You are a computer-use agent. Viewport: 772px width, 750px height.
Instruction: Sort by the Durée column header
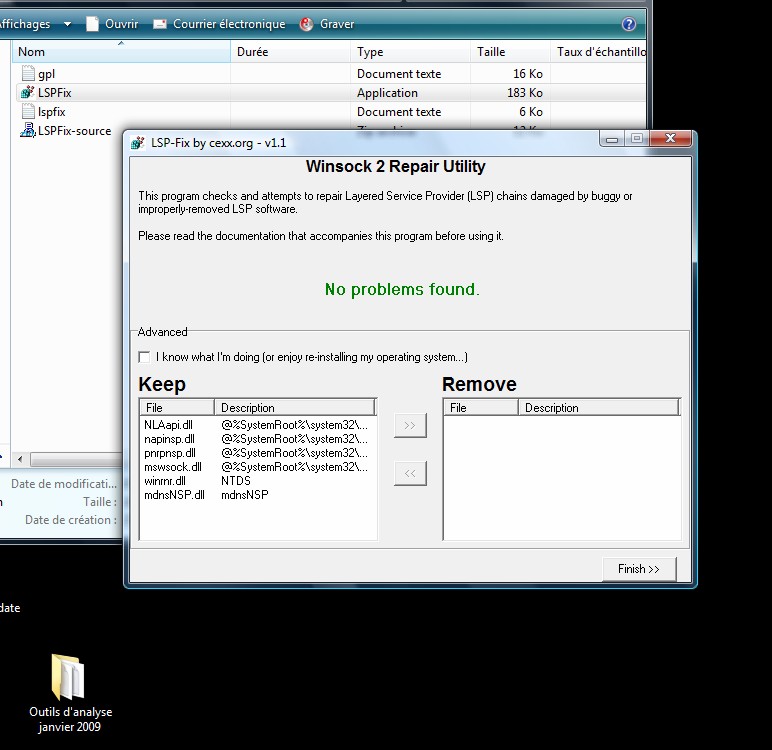coord(290,52)
